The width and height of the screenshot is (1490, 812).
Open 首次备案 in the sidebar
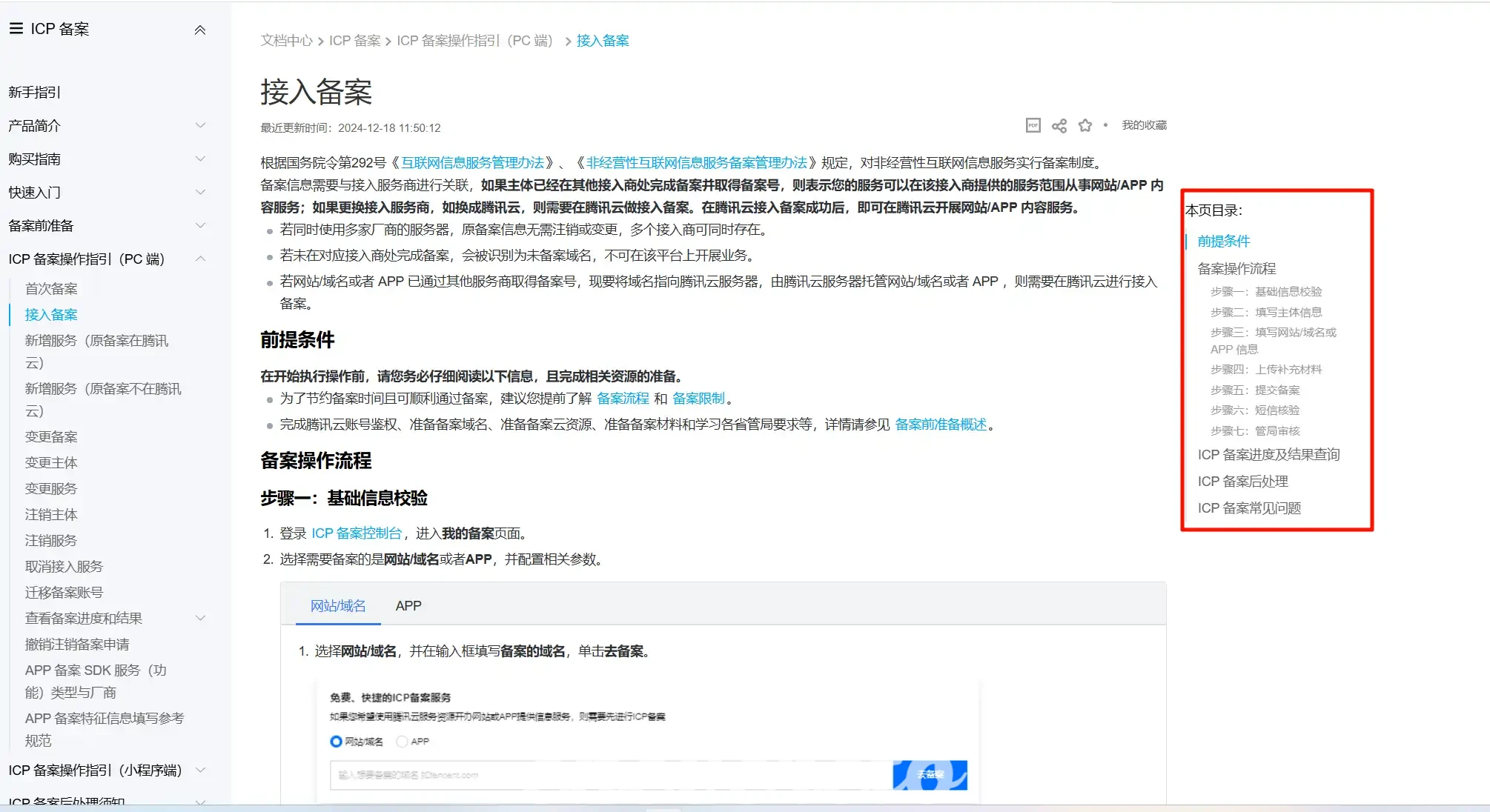point(51,289)
